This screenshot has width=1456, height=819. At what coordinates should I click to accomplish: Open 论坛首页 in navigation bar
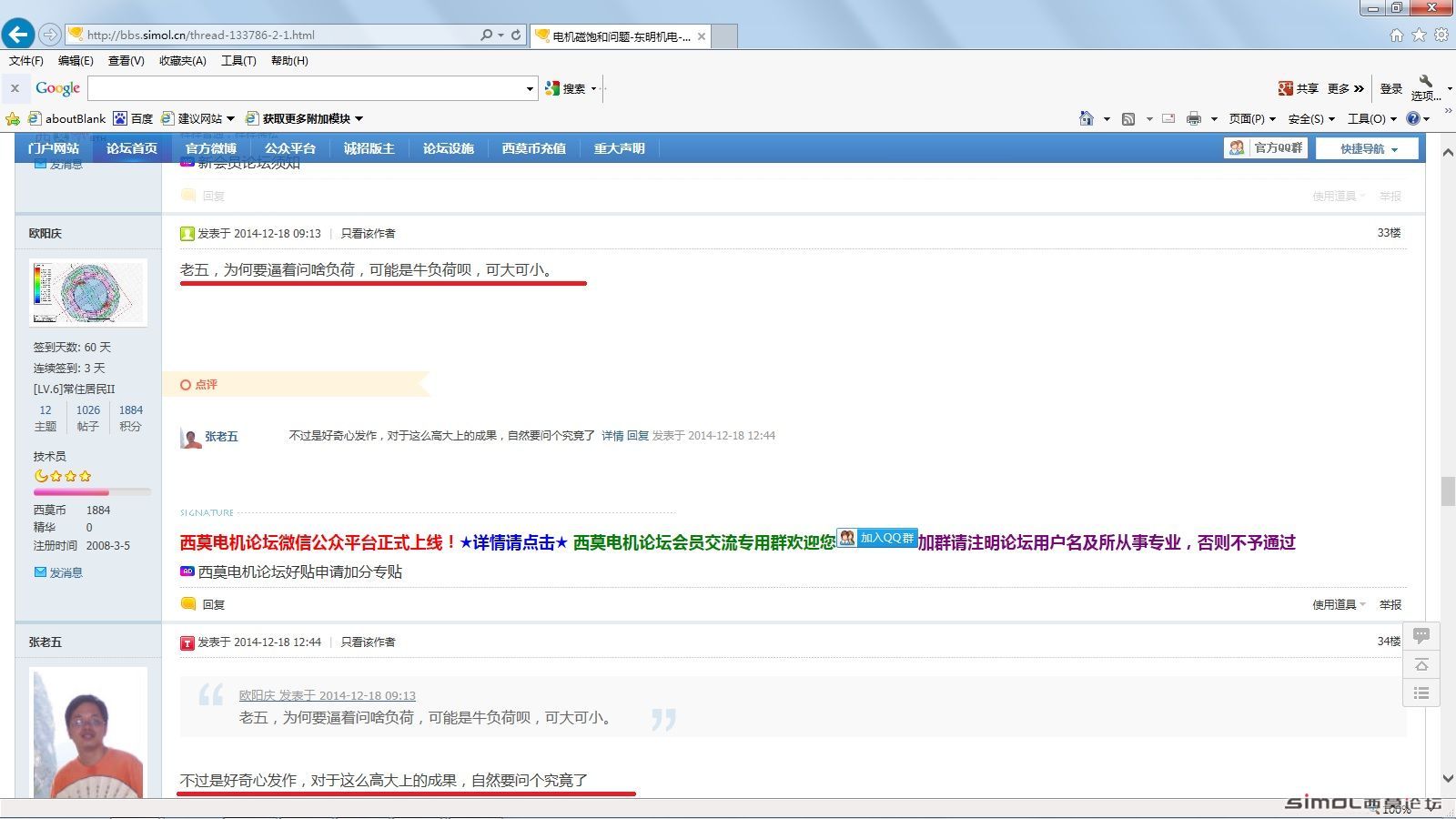132,148
